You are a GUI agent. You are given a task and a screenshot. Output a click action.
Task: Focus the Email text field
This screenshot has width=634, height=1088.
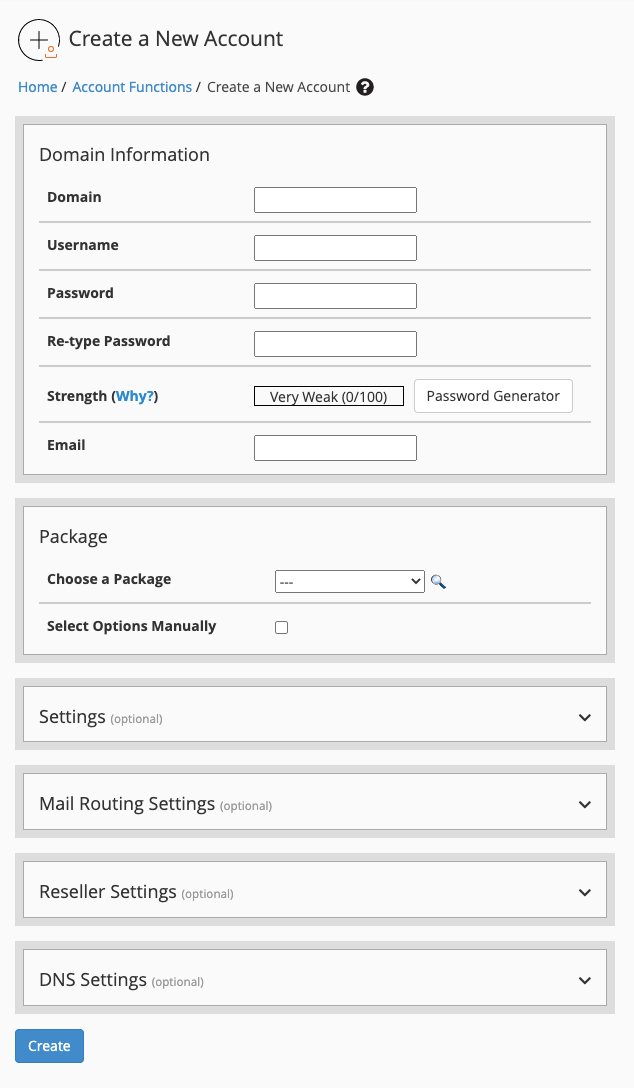click(335, 448)
